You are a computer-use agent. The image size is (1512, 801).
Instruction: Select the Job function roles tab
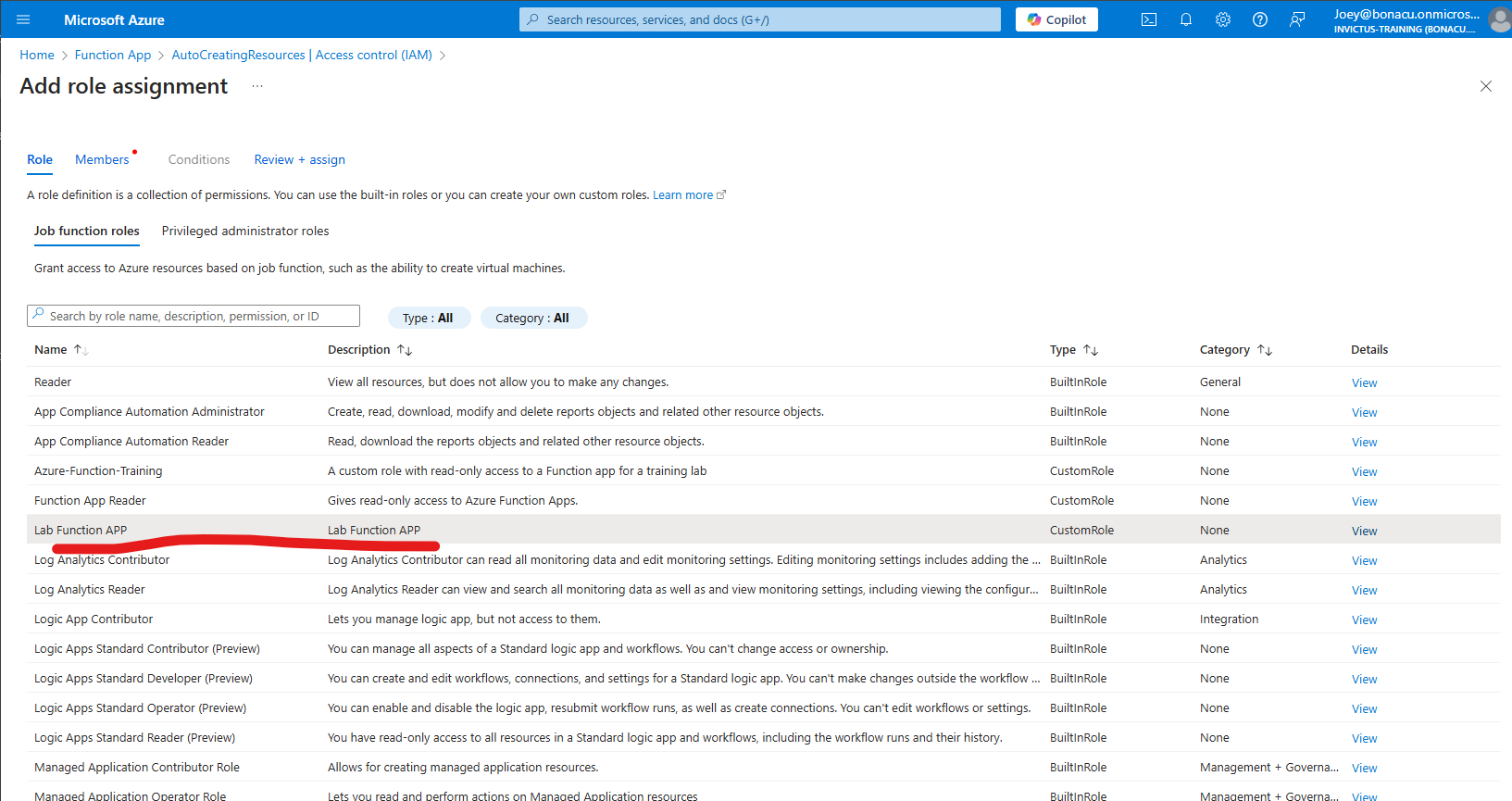click(x=87, y=231)
